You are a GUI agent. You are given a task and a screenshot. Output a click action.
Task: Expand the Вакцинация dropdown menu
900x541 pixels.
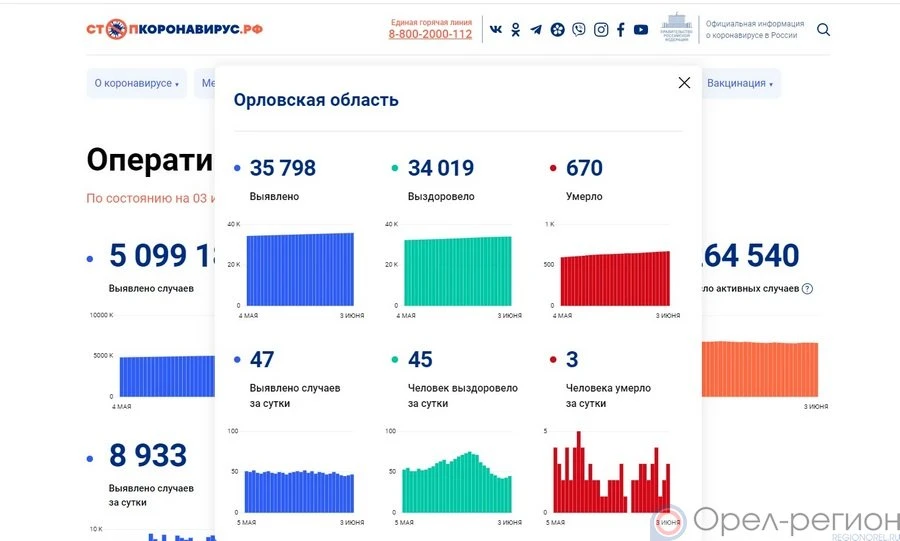click(x=740, y=84)
